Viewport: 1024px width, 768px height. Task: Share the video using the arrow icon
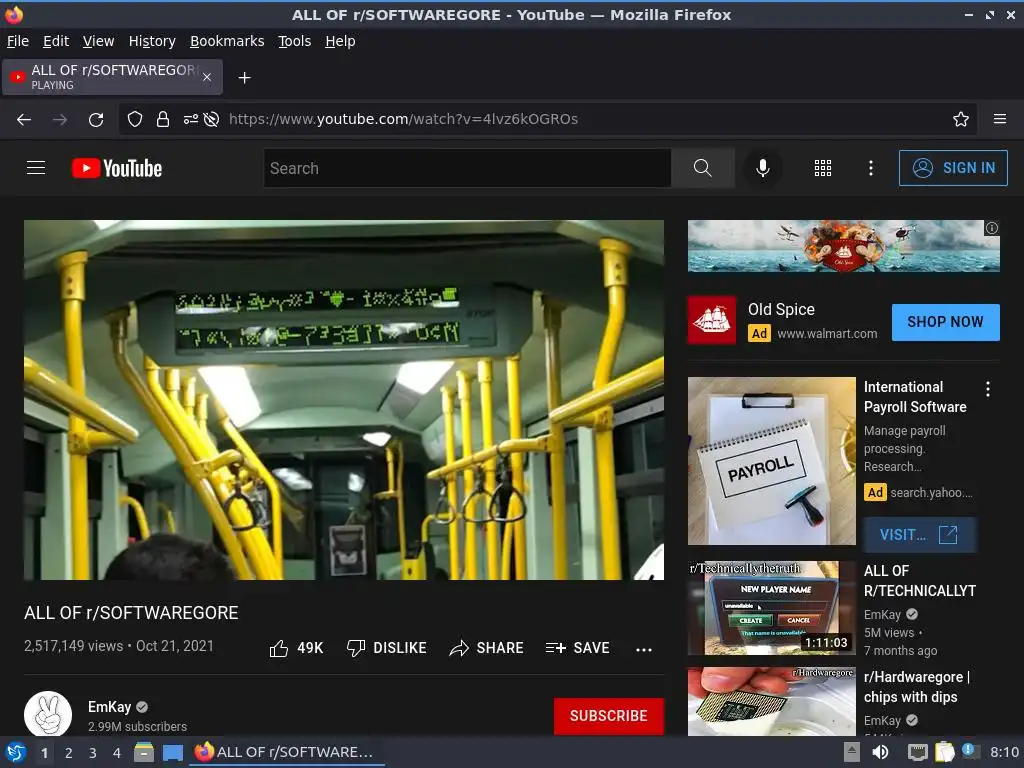pos(459,648)
